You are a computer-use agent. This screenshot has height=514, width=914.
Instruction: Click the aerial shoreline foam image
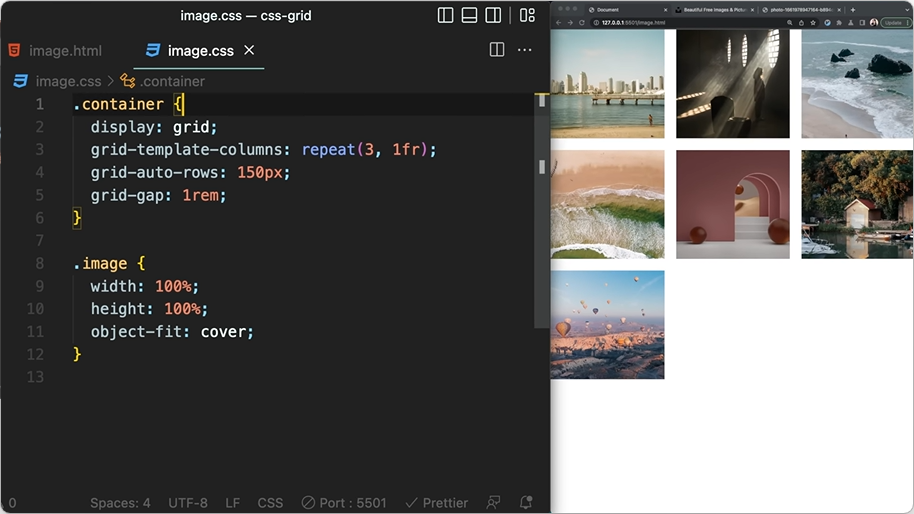pyautogui.click(x=607, y=204)
